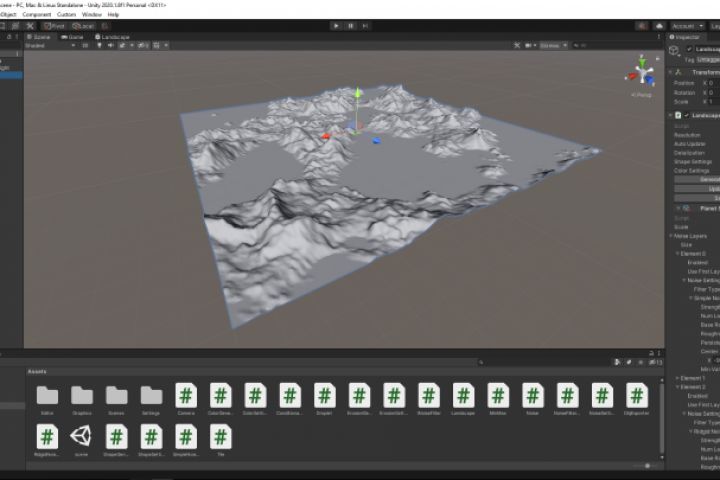The height and width of the screenshot is (480, 720).
Task: Click the Project panel vertical scrollbar
Action: (662, 417)
